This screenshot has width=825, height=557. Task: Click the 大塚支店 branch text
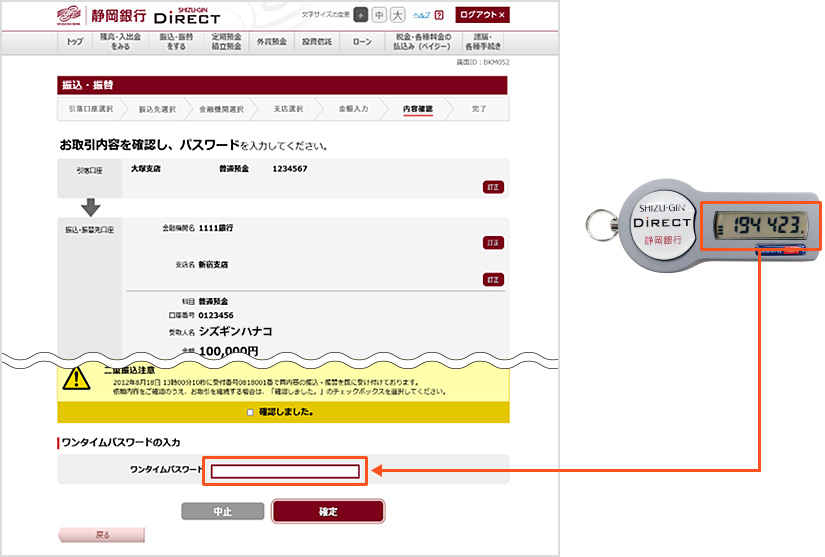pos(146,169)
